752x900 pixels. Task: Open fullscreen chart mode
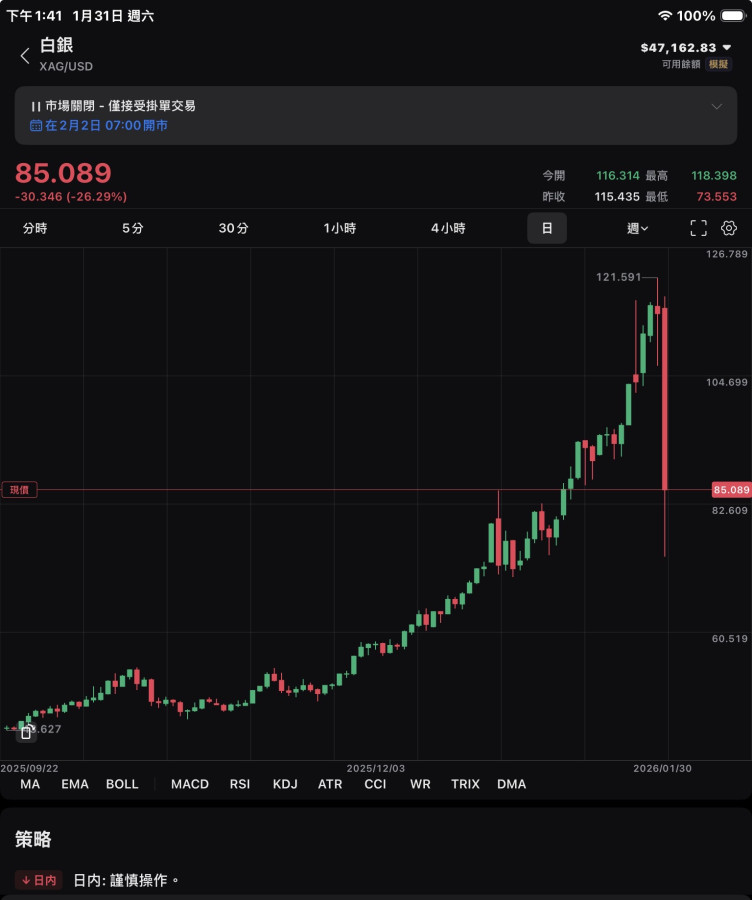point(698,228)
